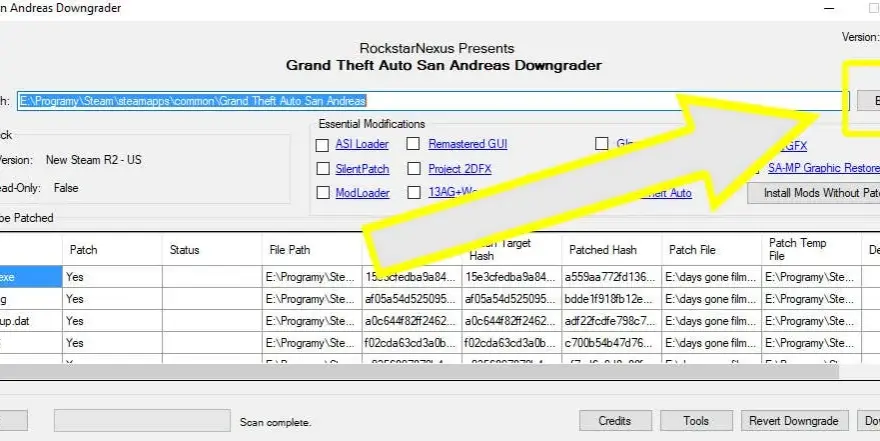880x441 pixels.
Task: Click 'Yes' in the exe row
Action: click(x=112, y=277)
